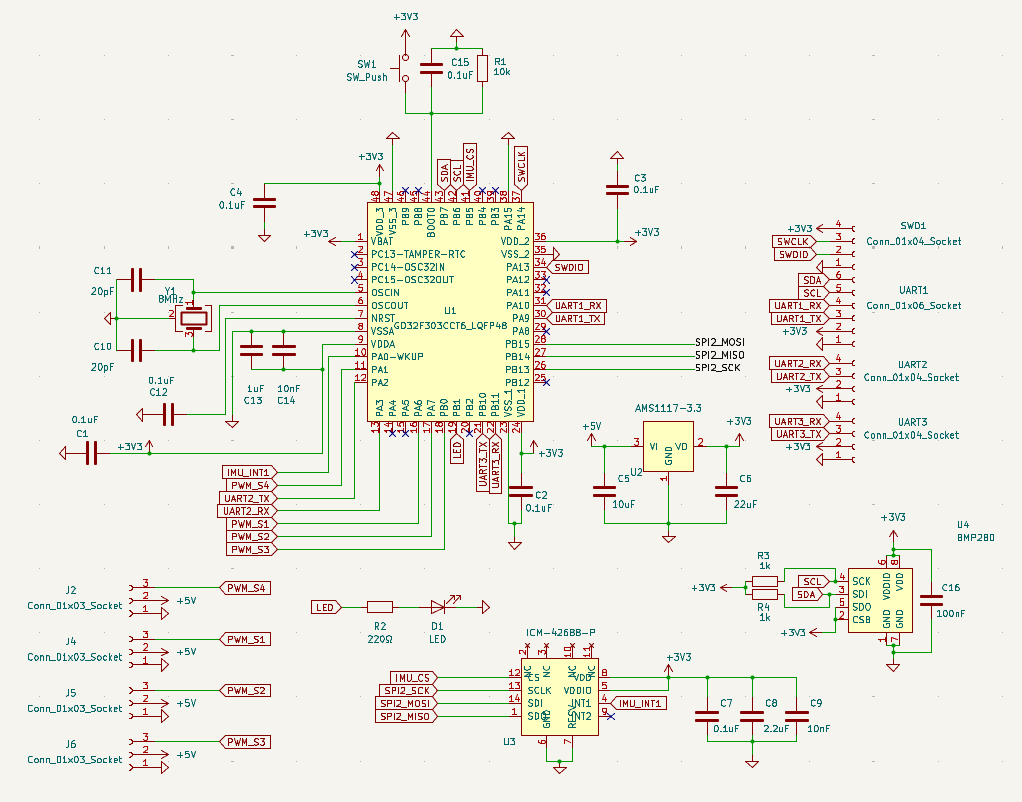Screen dimensions: 1022x802
Task: Select the SDA label on the UART1 connector
Action: click(813, 280)
